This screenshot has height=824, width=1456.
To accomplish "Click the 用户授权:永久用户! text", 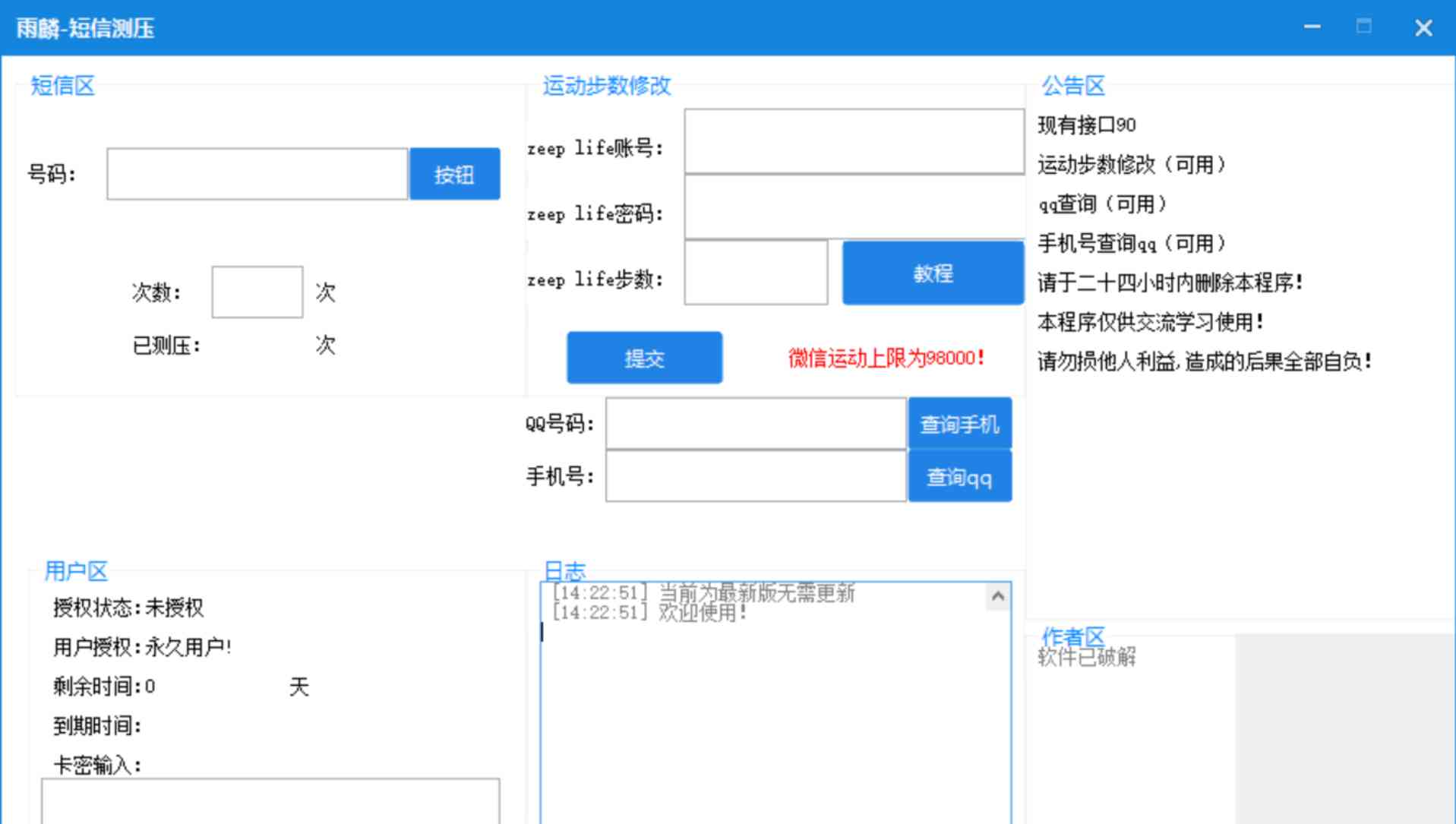I will (142, 647).
